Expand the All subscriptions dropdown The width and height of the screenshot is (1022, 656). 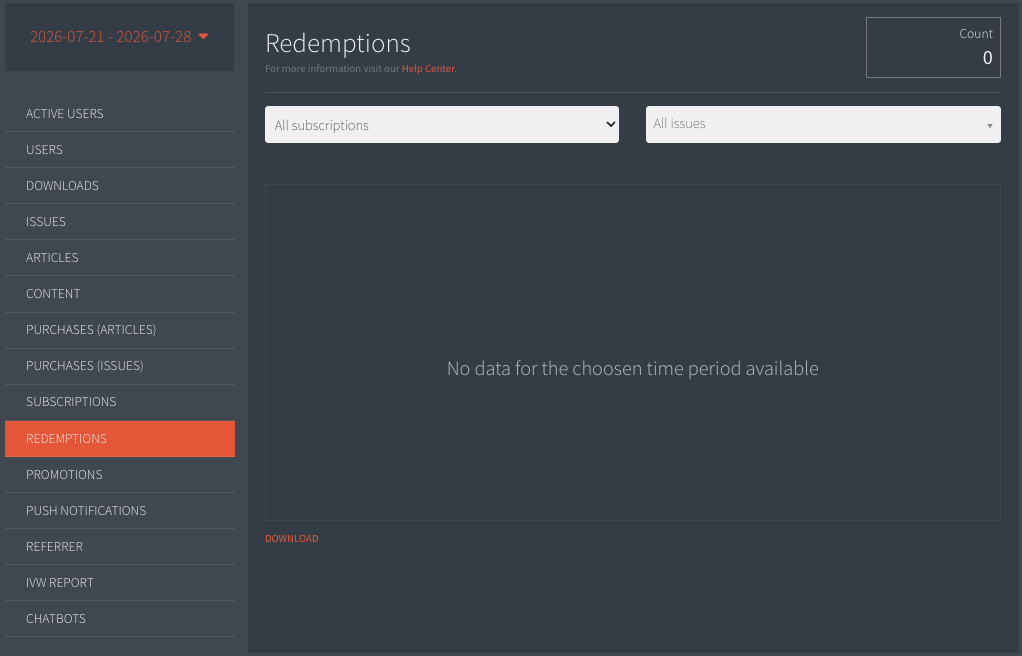click(442, 125)
